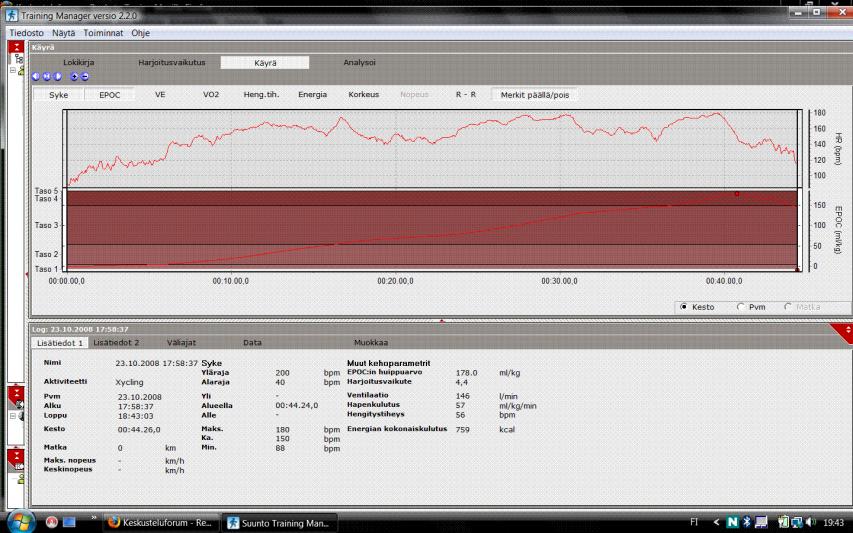
Task: Click the scroll-left round arrow icon
Action: 35,76
